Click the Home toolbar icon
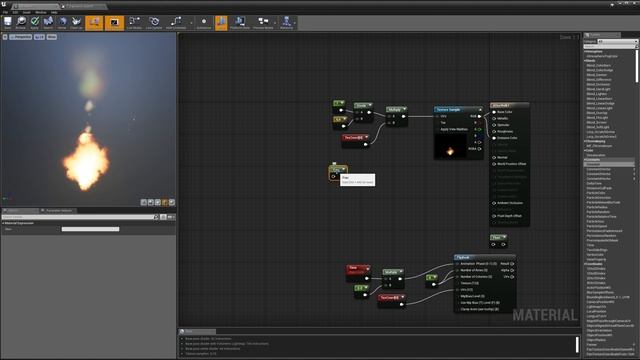The width and height of the screenshot is (640, 360). click(x=62, y=23)
